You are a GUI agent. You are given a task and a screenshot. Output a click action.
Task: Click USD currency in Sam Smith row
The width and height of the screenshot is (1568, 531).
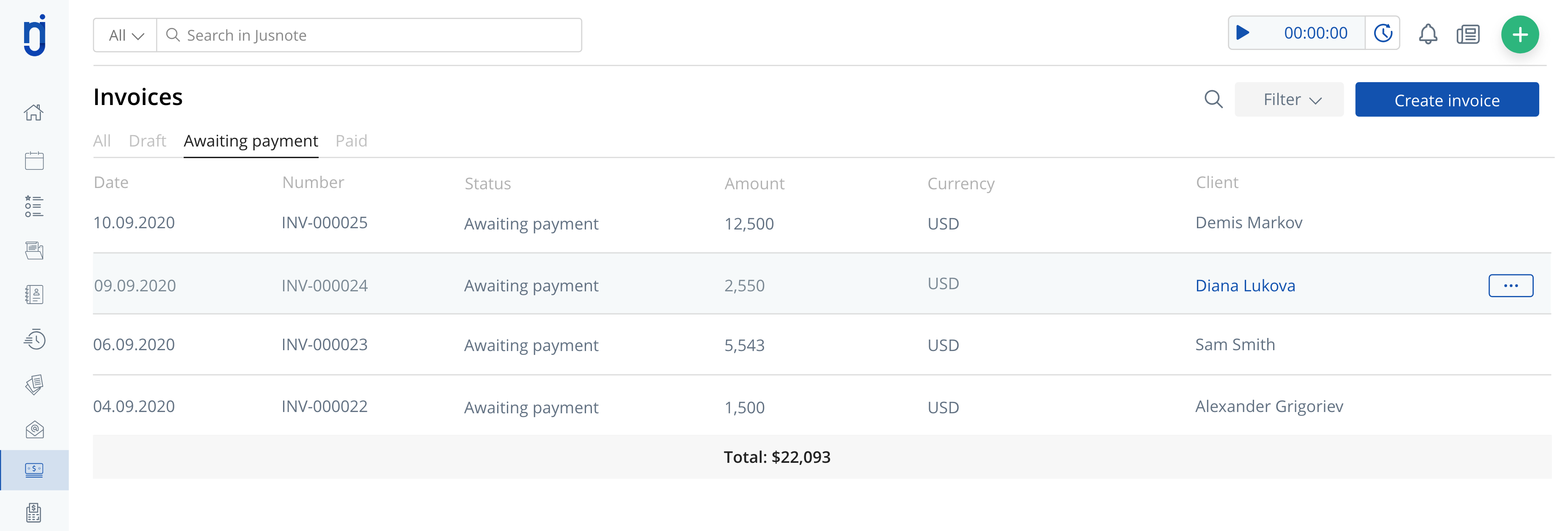point(943,345)
